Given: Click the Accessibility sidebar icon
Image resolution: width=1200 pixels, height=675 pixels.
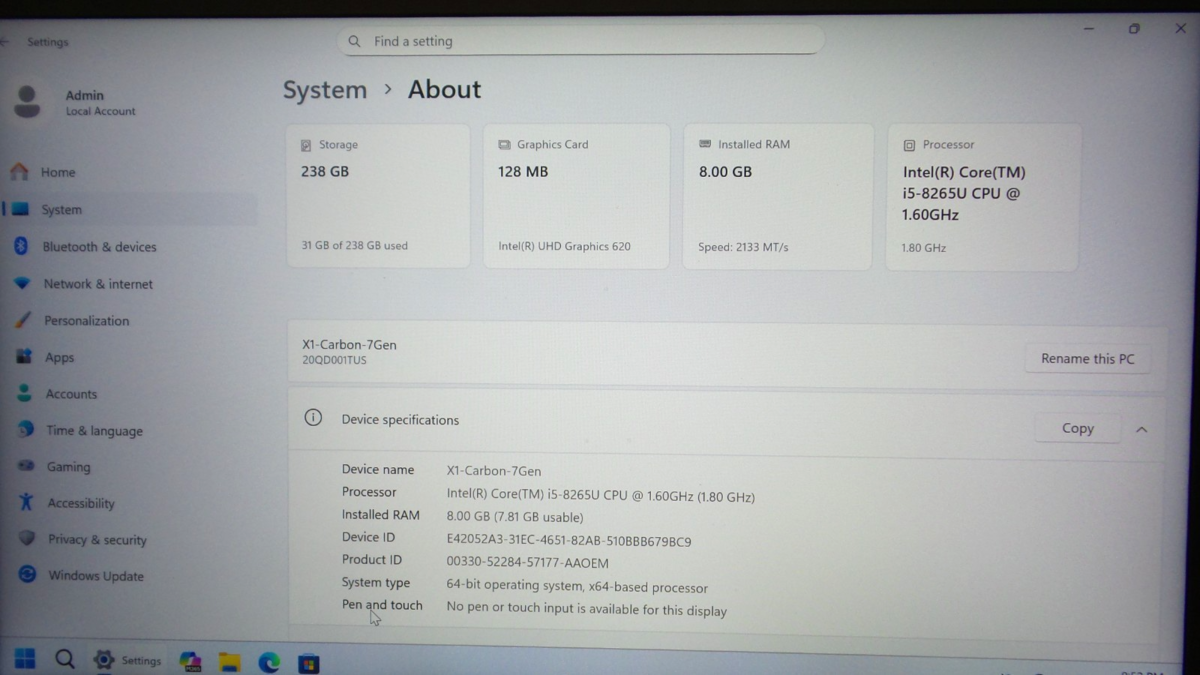Looking at the screenshot, I should 26,502.
